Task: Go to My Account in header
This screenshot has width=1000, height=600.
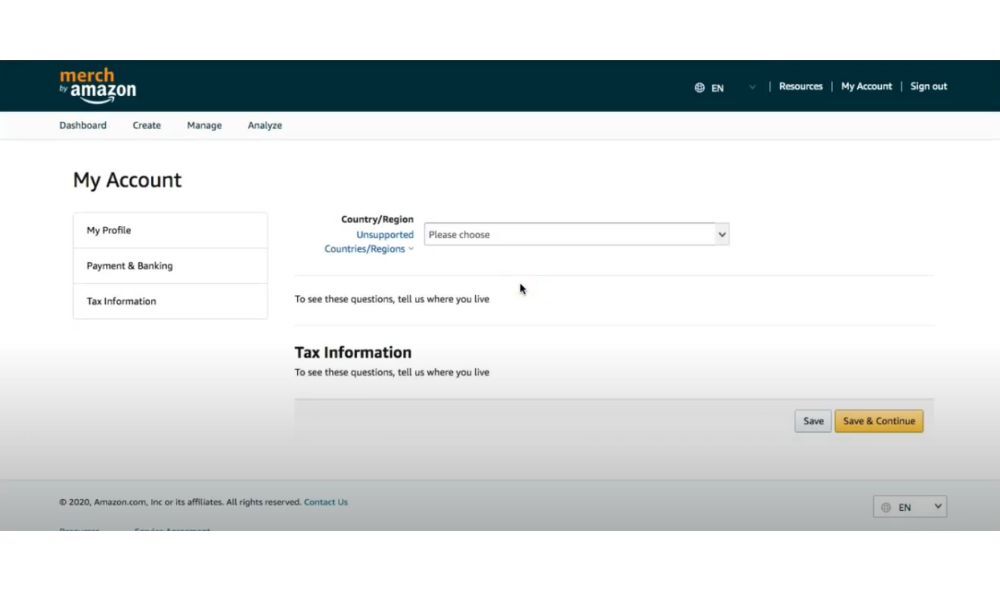Action: coord(866,86)
